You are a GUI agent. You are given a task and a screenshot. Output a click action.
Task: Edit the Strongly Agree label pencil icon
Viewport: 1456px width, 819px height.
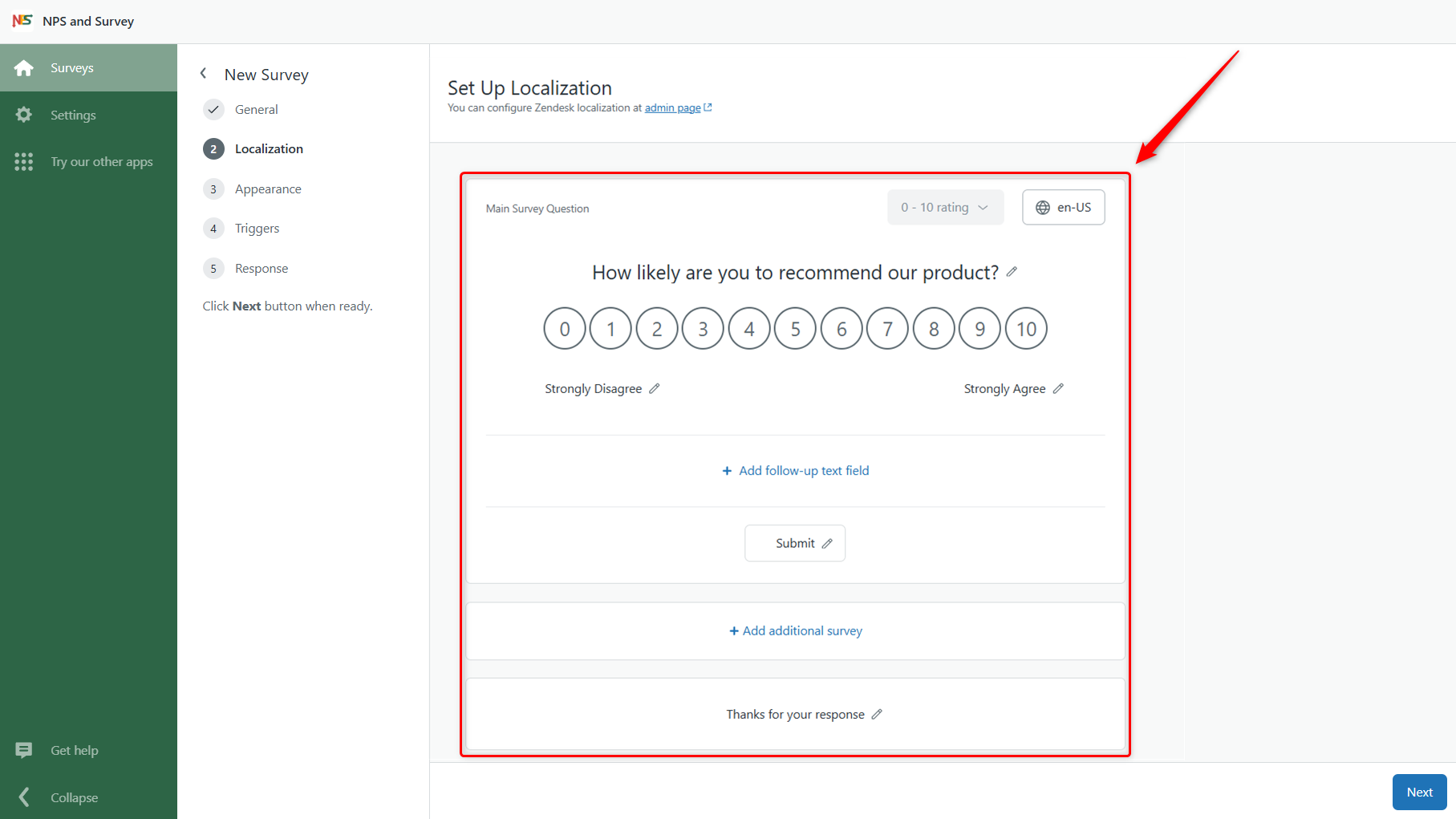click(1059, 388)
